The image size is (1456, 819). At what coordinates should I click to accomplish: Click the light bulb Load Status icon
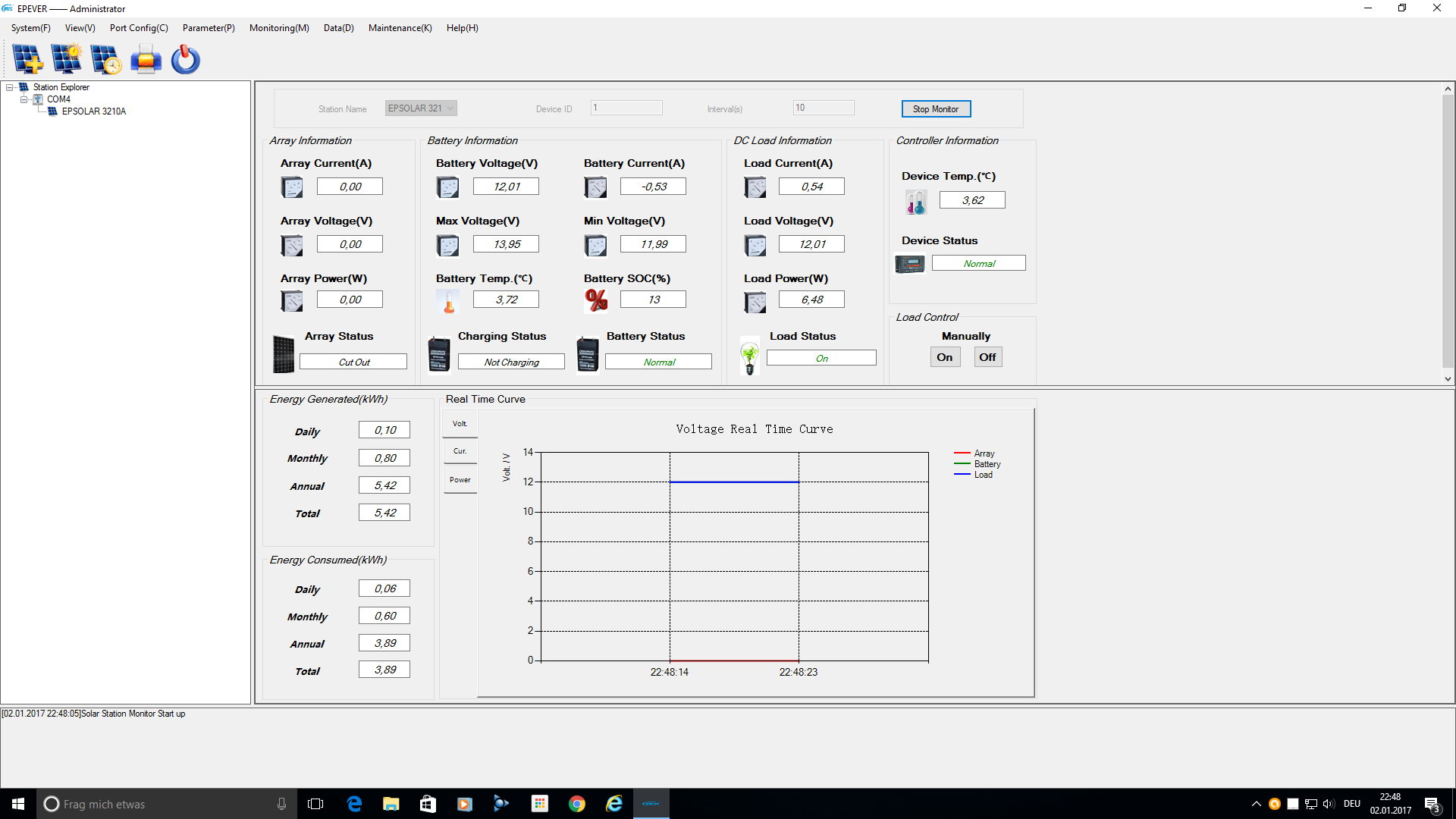(x=749, y=356)
